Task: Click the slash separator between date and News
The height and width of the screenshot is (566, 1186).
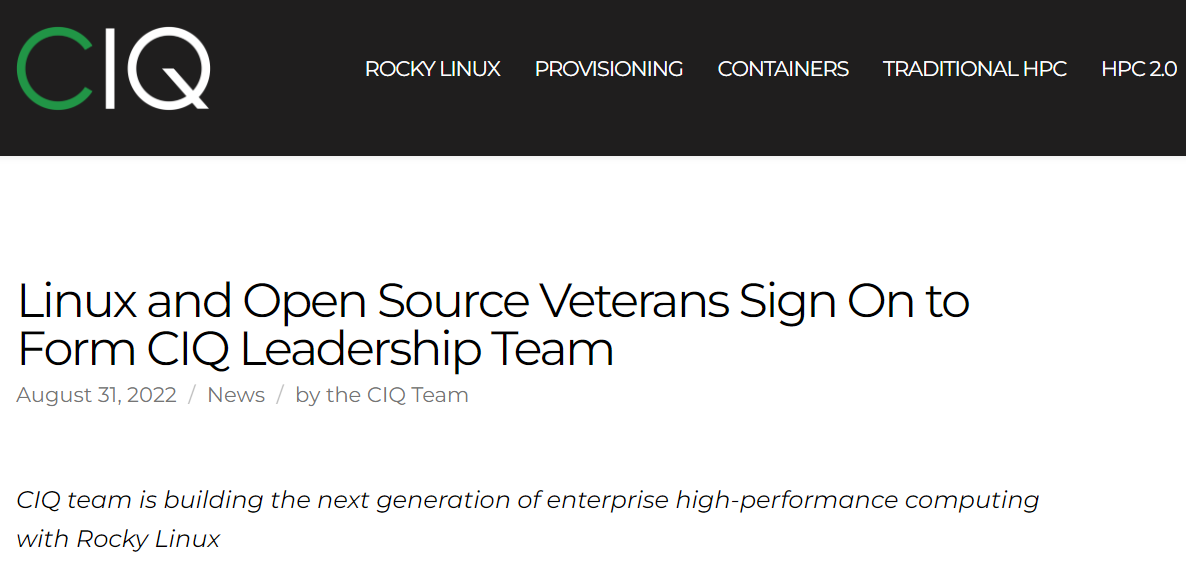Action: 192,395
